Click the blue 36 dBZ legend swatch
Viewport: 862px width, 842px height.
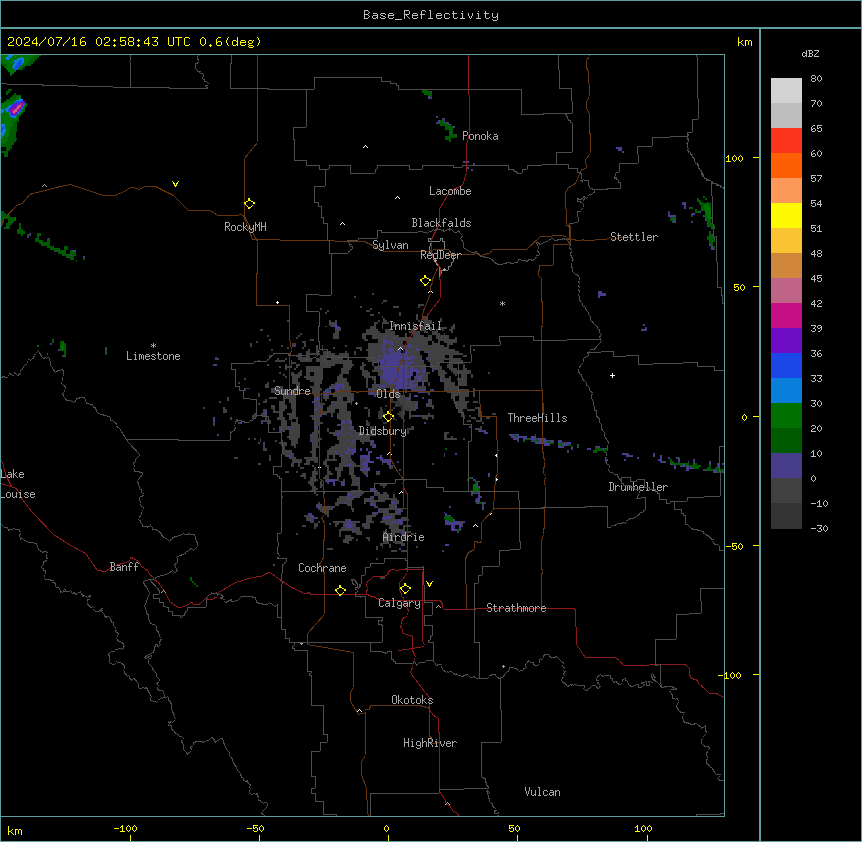coord(786,365)
